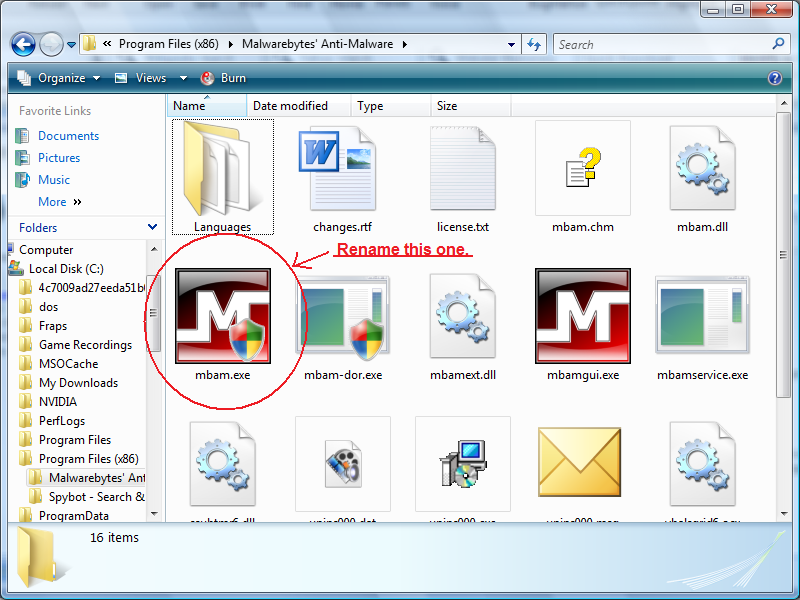Select the Malwarebytes' Anti-Malware breadcrumb
This screenshot has width=800, height=600.
point(317,44)
